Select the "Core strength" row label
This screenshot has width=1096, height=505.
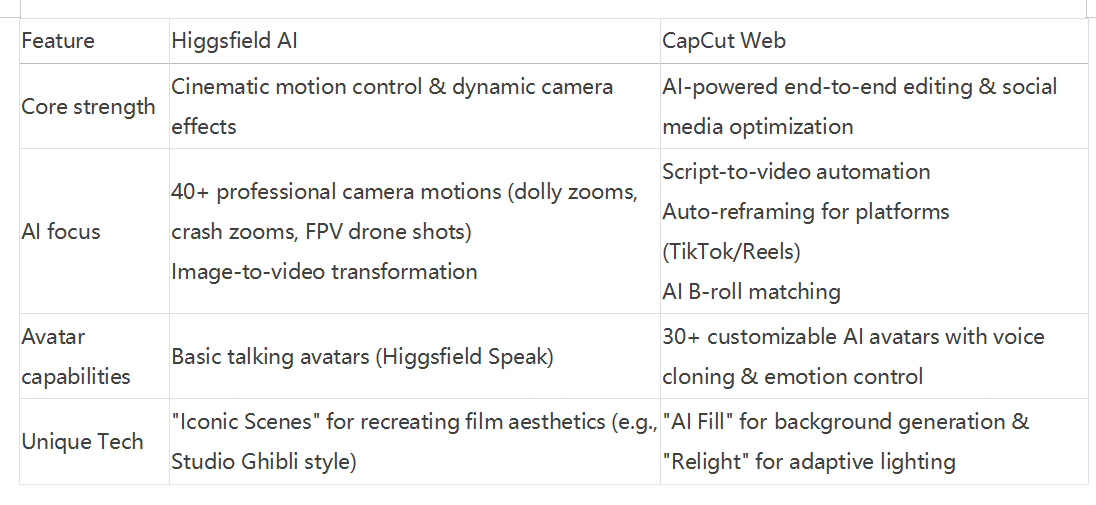coord(88,107)
